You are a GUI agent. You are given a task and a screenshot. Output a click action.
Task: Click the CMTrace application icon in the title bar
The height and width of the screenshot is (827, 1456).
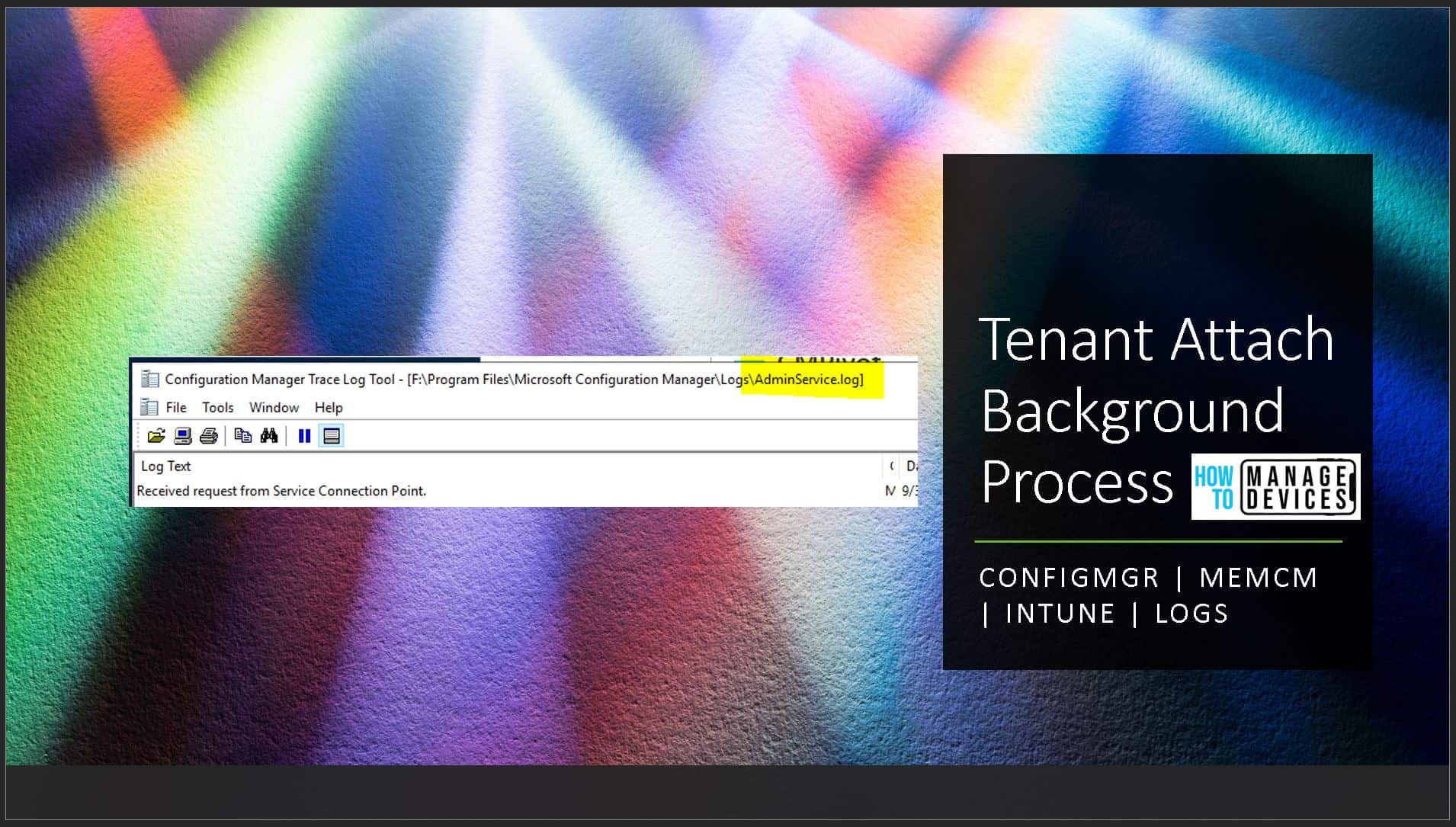(x=149, y=378)
